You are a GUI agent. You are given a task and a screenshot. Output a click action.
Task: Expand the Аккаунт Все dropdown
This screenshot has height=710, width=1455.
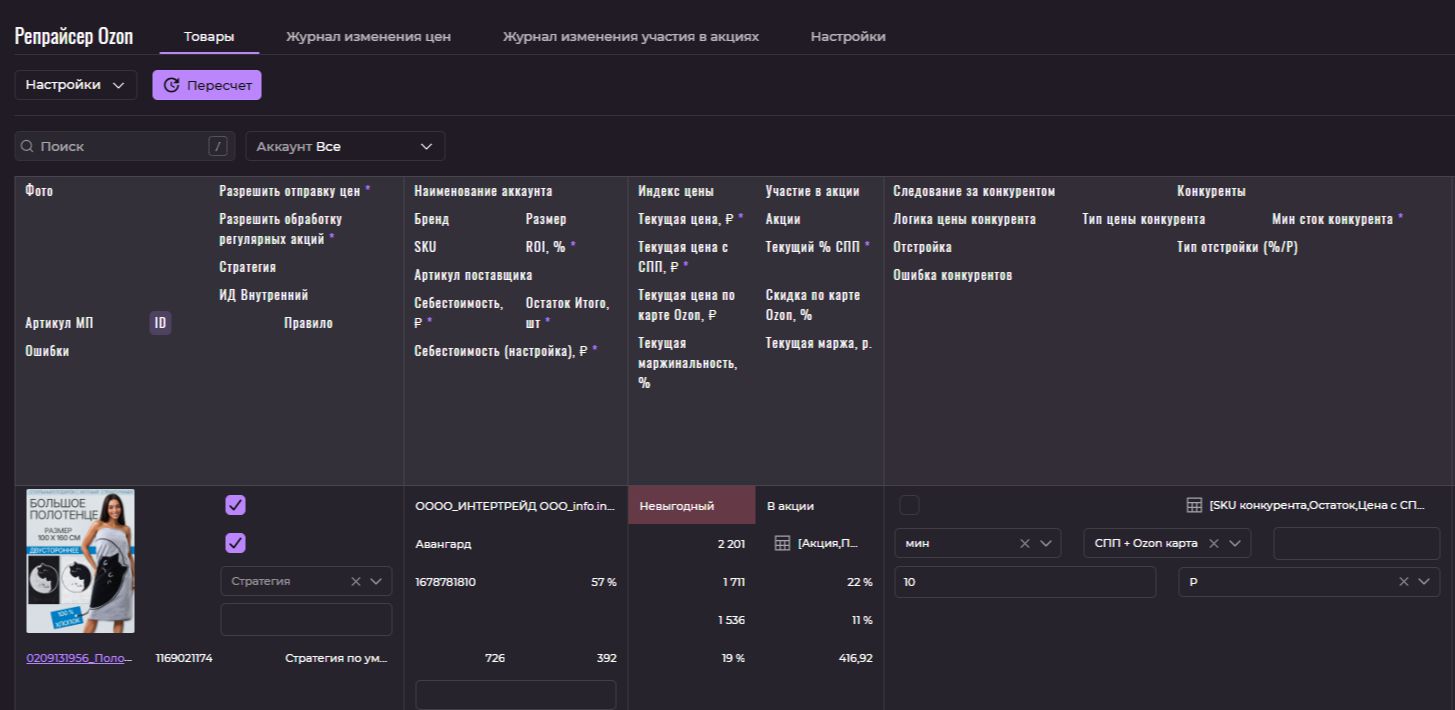coord(345,146)
